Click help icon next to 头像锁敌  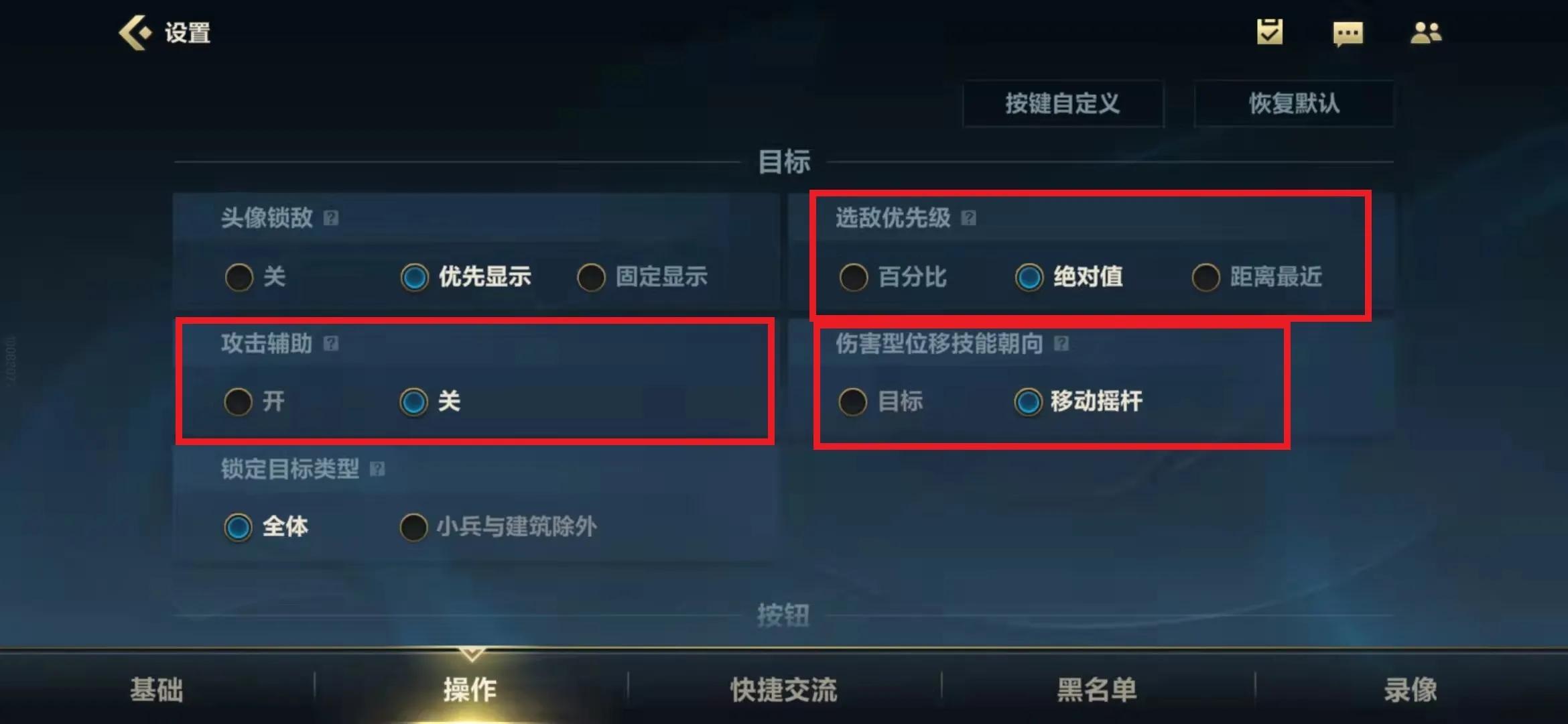331,218
